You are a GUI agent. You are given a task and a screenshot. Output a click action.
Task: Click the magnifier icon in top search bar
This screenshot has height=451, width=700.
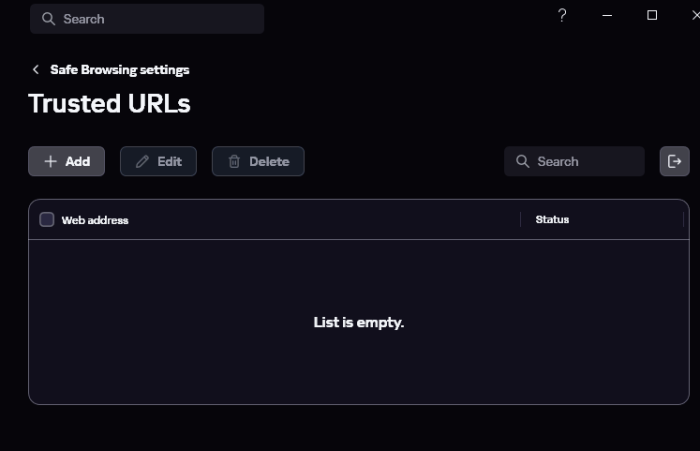tap(48, 19)
